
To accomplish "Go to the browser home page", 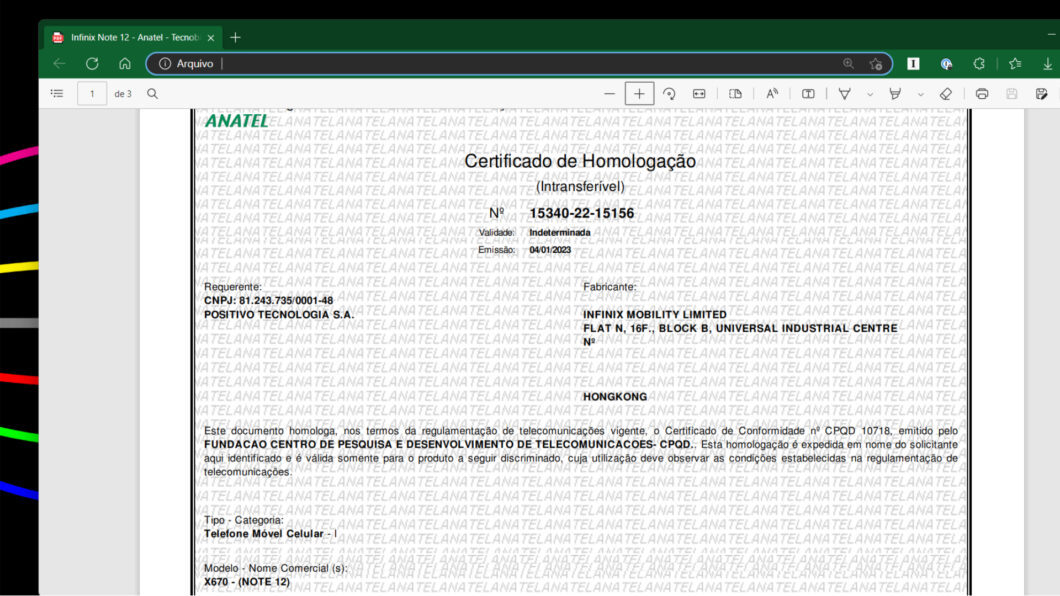I will click(124, 64).
